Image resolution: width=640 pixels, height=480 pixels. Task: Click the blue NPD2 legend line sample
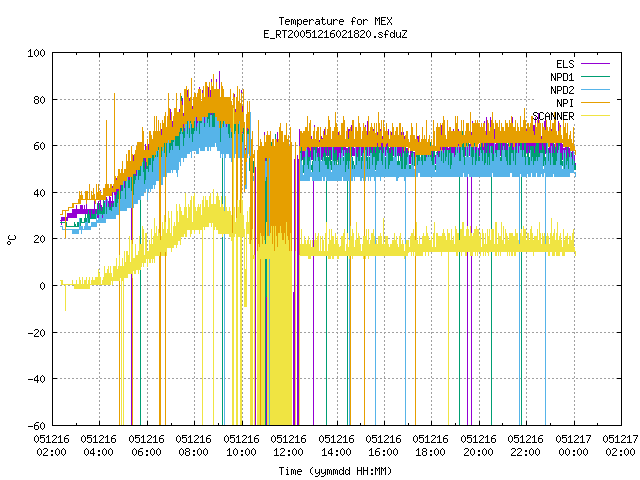click(x=595, y=90)
